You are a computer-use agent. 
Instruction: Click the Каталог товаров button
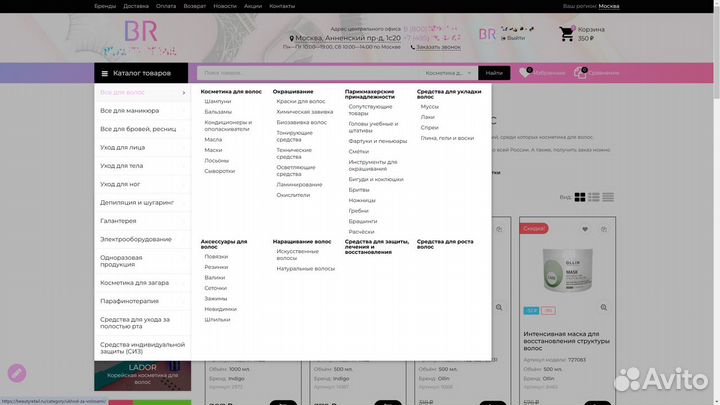(x=141, y=73)
